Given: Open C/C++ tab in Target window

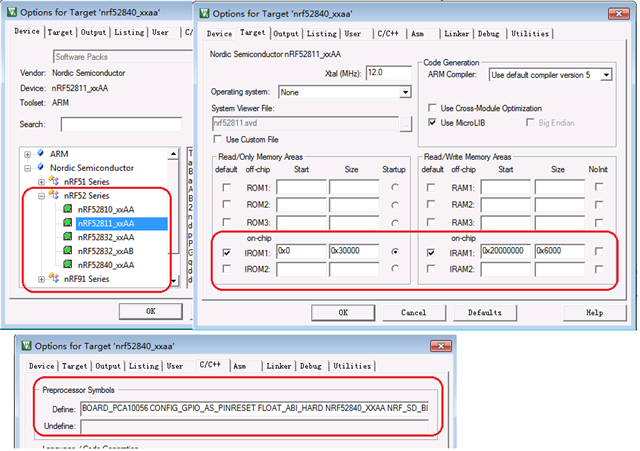Looking at the screenshot, I should point(387,34).
